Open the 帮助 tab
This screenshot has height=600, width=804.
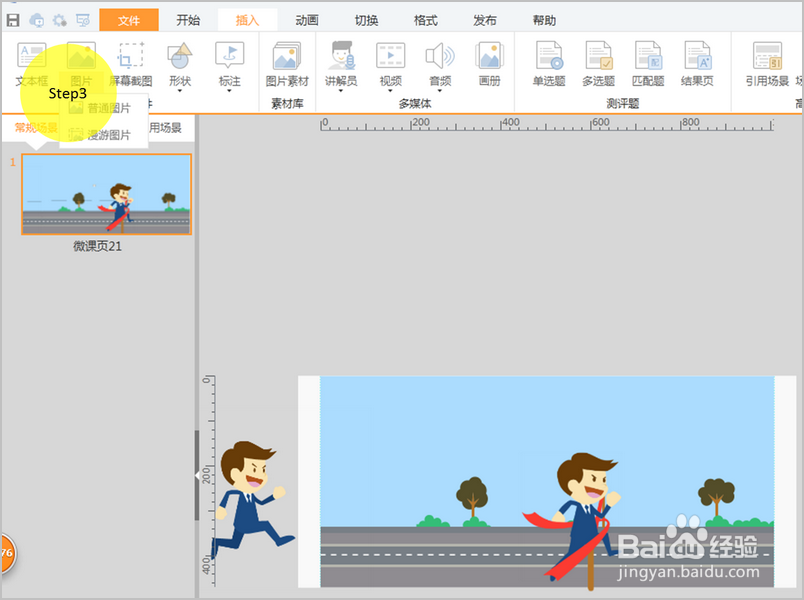pyautogui.click(x=544, y=20)
